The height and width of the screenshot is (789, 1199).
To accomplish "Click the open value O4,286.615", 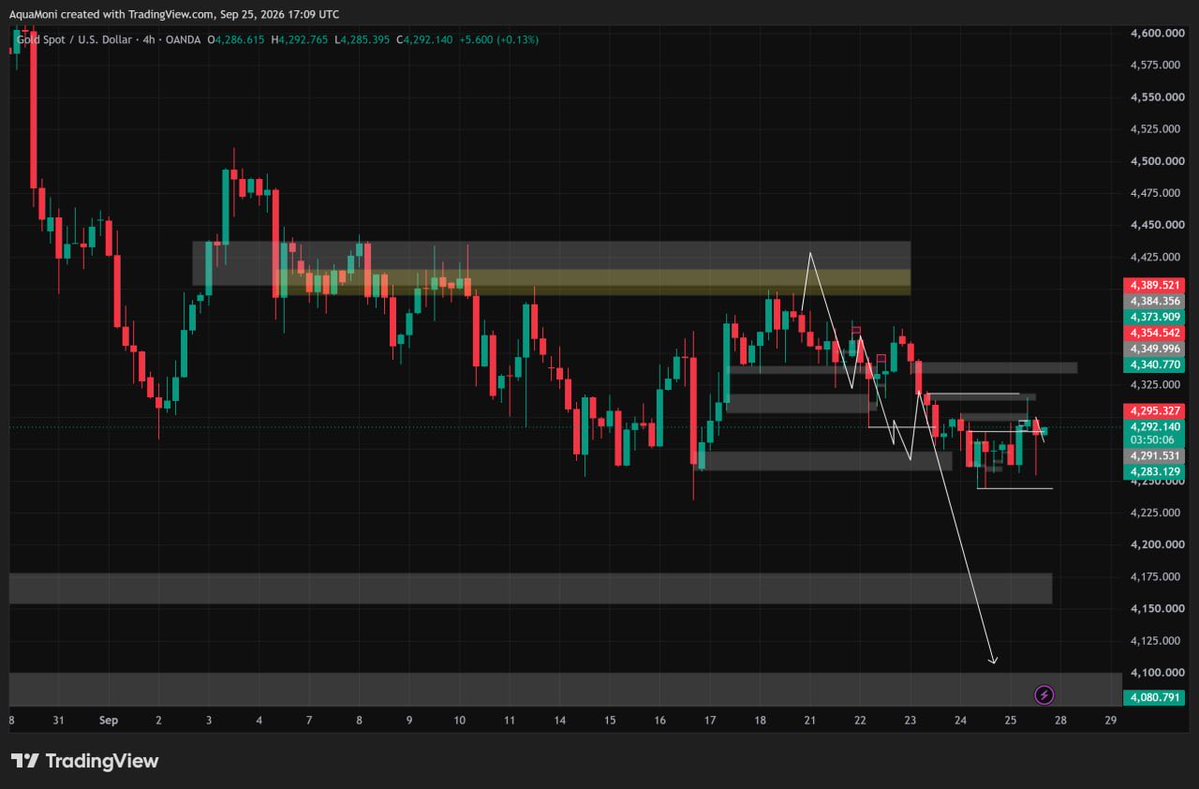I will [x=236, y=39].
